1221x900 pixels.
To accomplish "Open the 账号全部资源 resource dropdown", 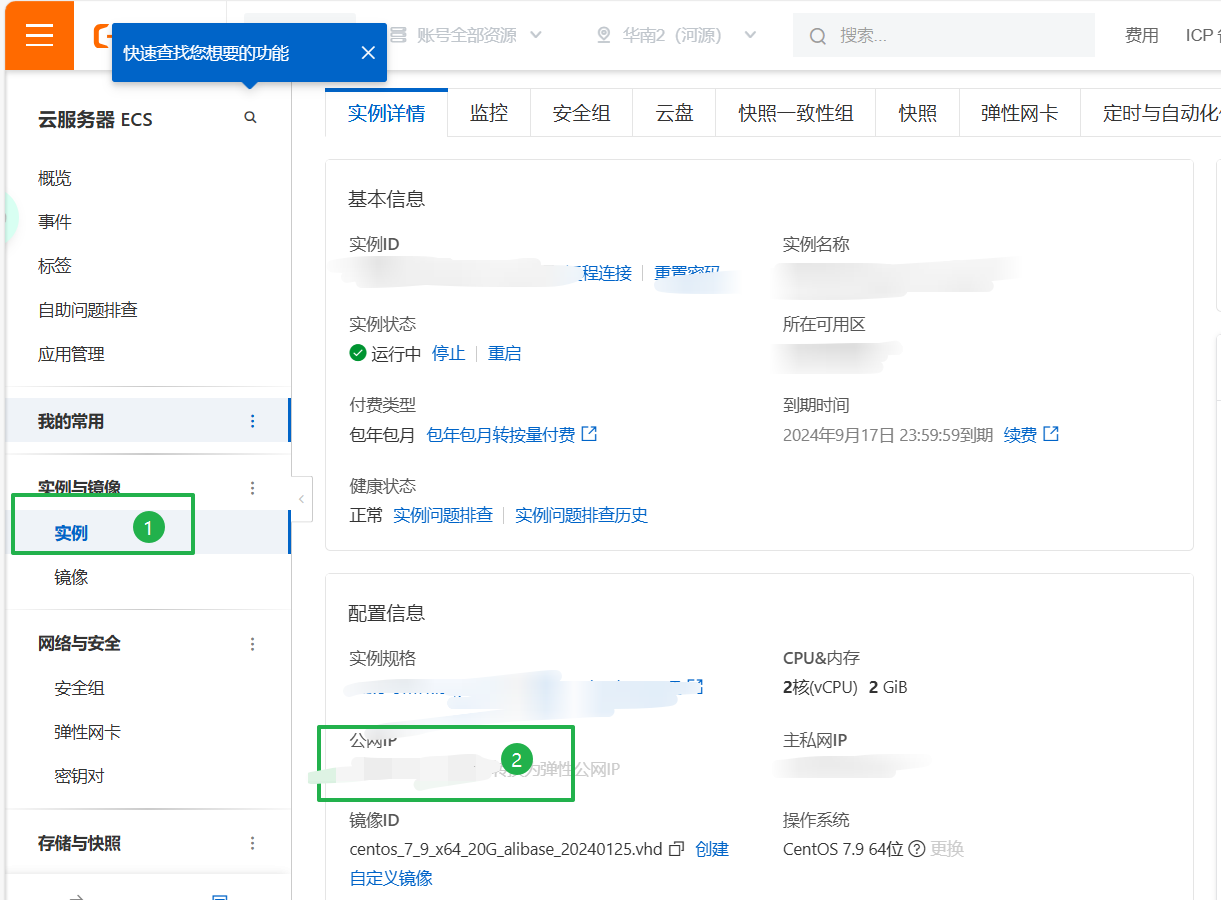I will coord(466,35).
